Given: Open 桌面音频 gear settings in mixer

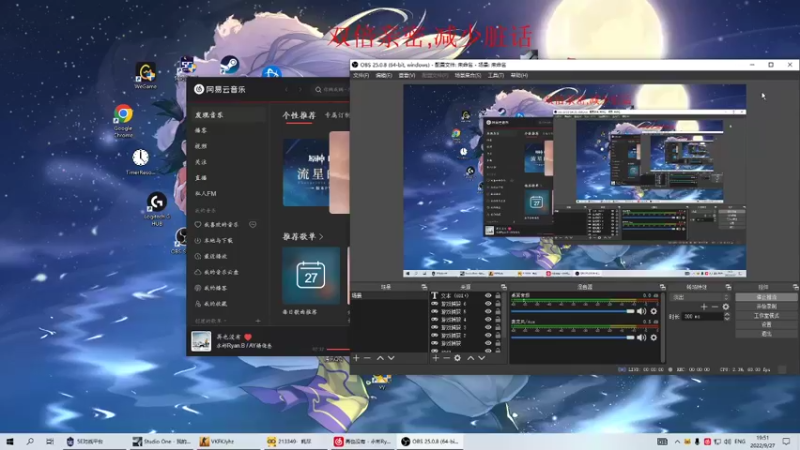Looking at the screenshot, I should [654, 311].
